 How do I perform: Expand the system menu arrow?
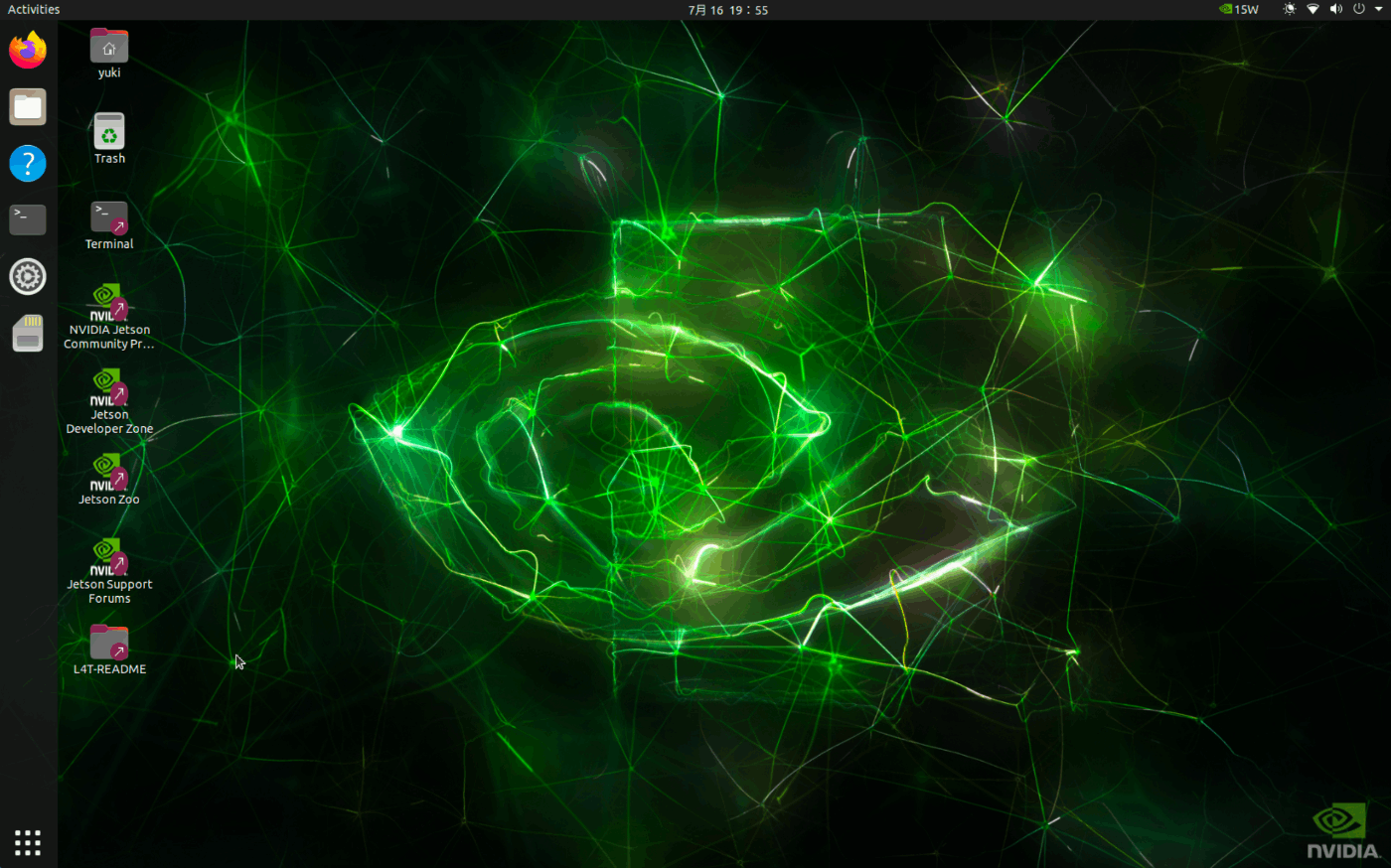pyautogui.click(x=1378, y=9)
